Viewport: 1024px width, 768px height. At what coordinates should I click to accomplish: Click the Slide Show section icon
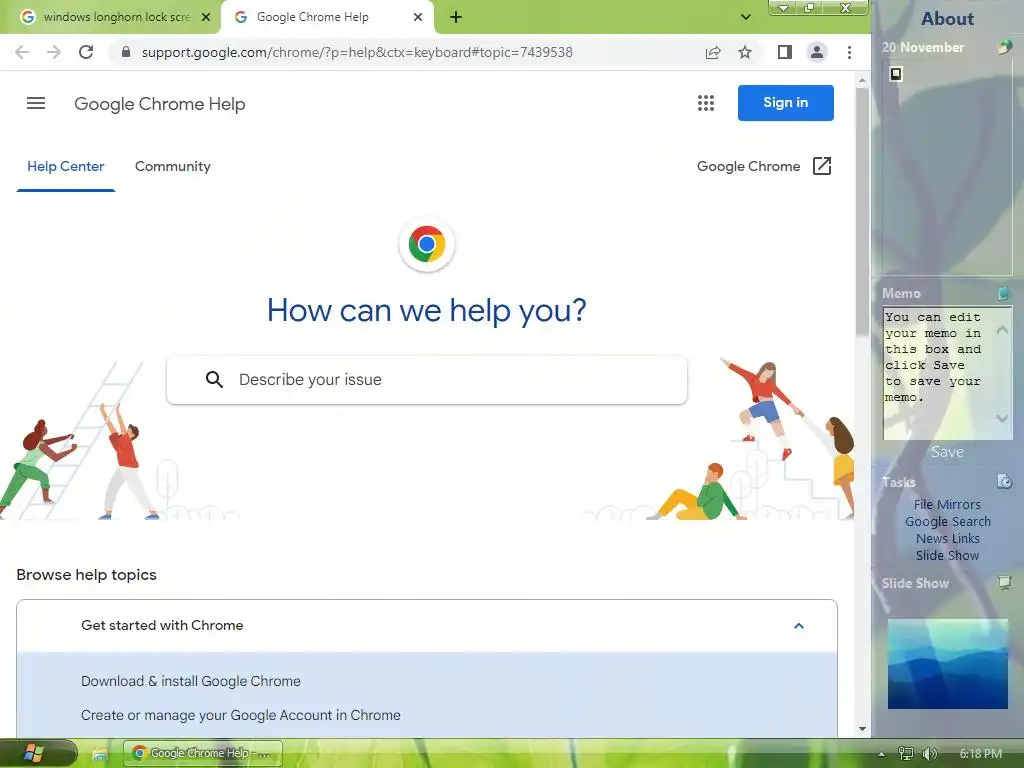coord(1004,583)
